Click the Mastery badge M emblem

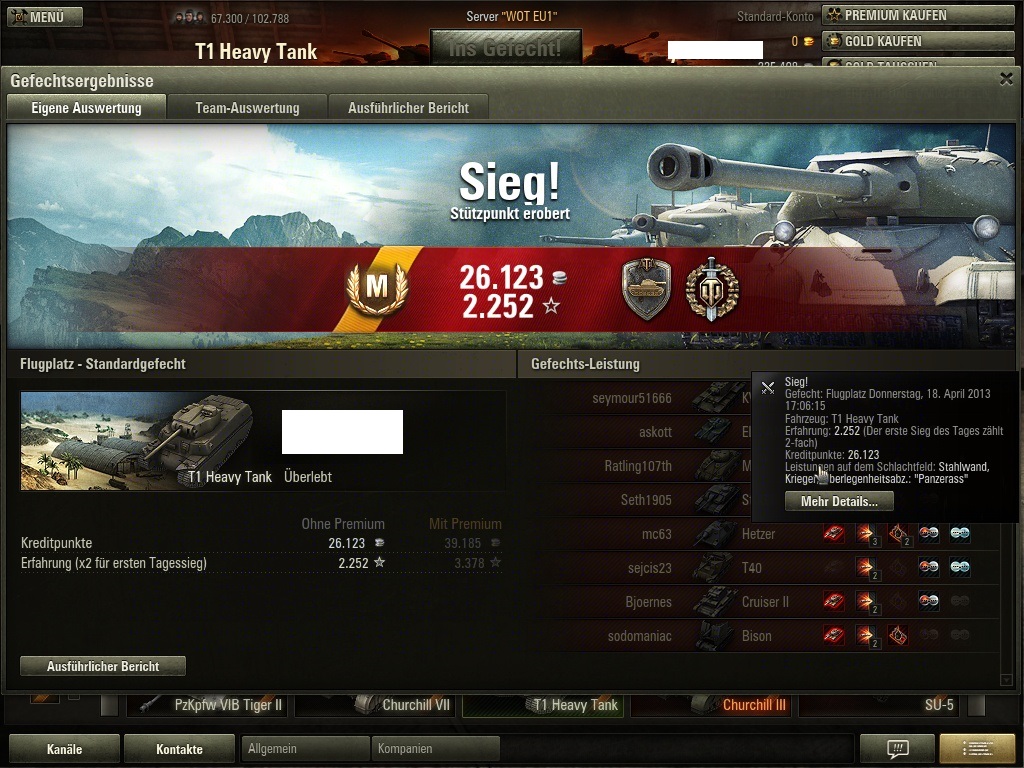click(x=377, y=288)
